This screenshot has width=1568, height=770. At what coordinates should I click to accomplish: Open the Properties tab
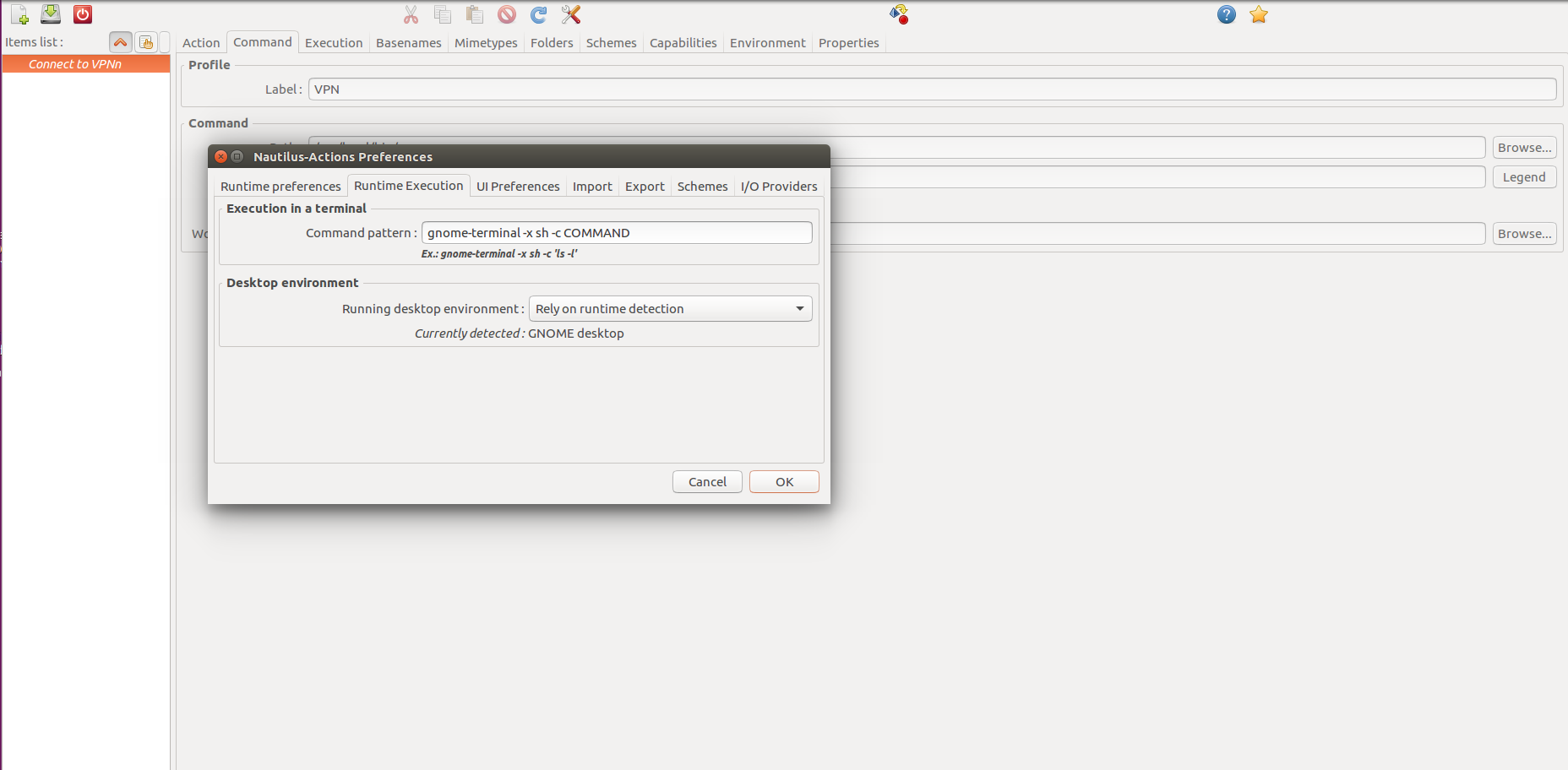click(849, 43)
